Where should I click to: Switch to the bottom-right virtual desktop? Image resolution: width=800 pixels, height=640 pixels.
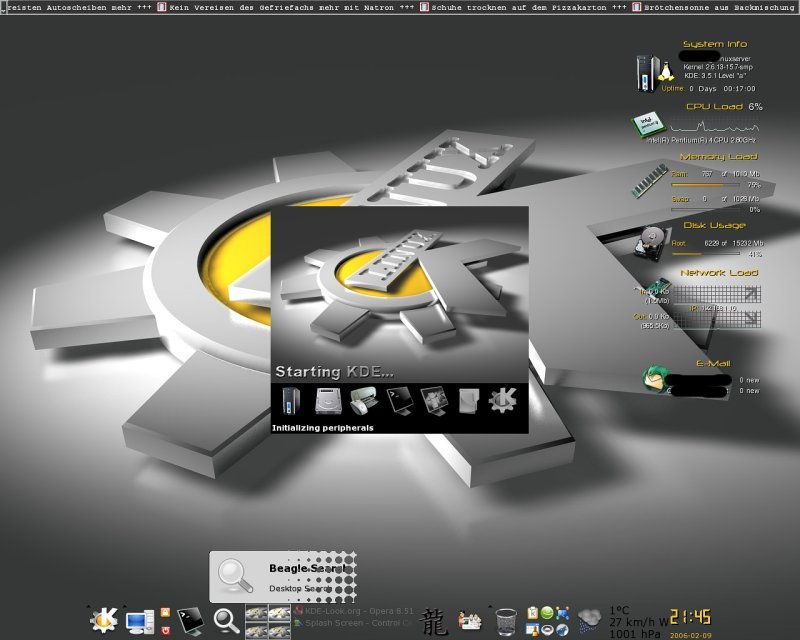coord(280,630)
